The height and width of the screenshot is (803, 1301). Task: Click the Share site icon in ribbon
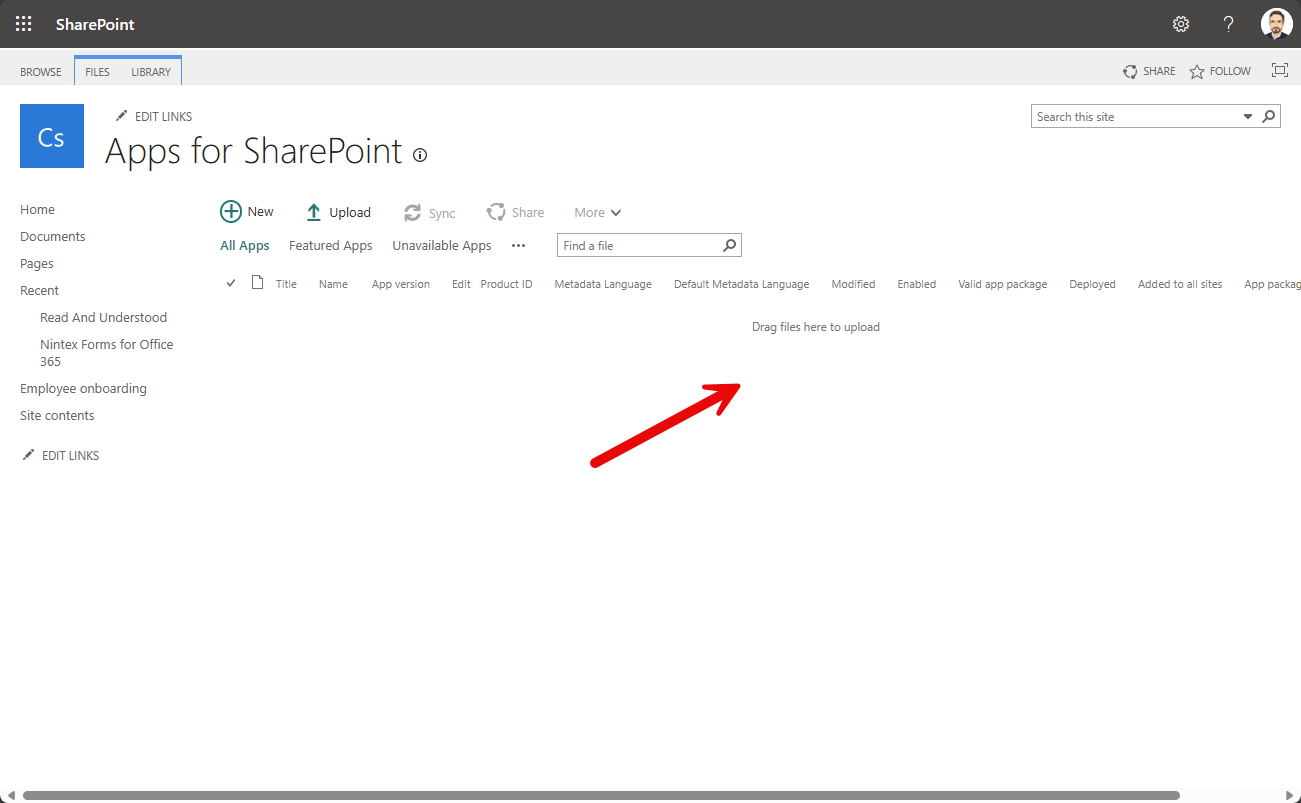coord(1130,71)
